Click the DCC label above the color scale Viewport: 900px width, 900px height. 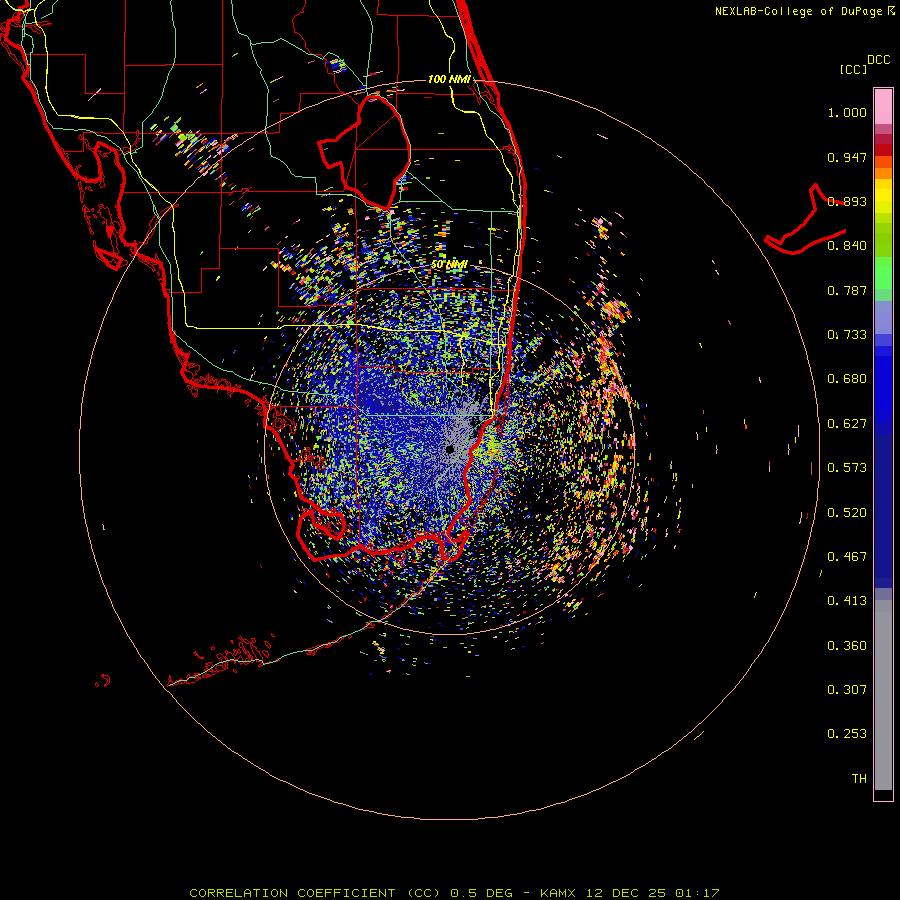coord(879,60)
